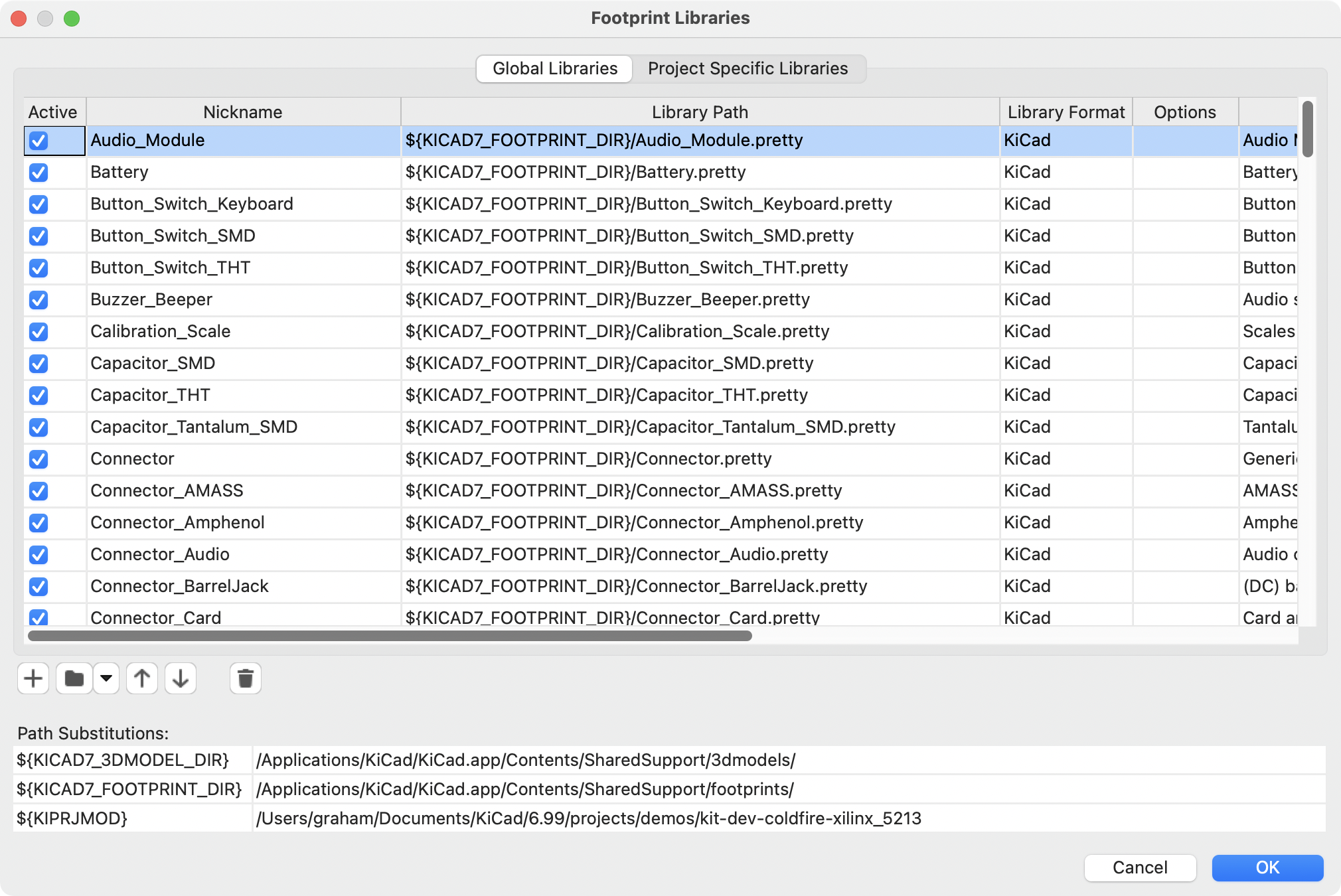Click the folder icon to browse libraries
Image resolution: width=1341 pixels, height=896 pixels.
(x=74, y=678)
